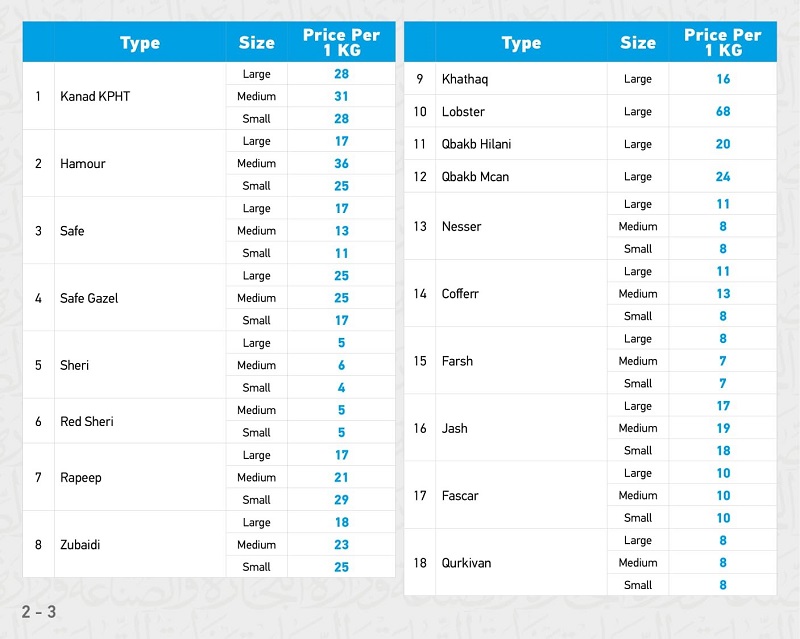Select the Cofferr row name
Screen dimensions: 800x639
[x=460, y=294]
